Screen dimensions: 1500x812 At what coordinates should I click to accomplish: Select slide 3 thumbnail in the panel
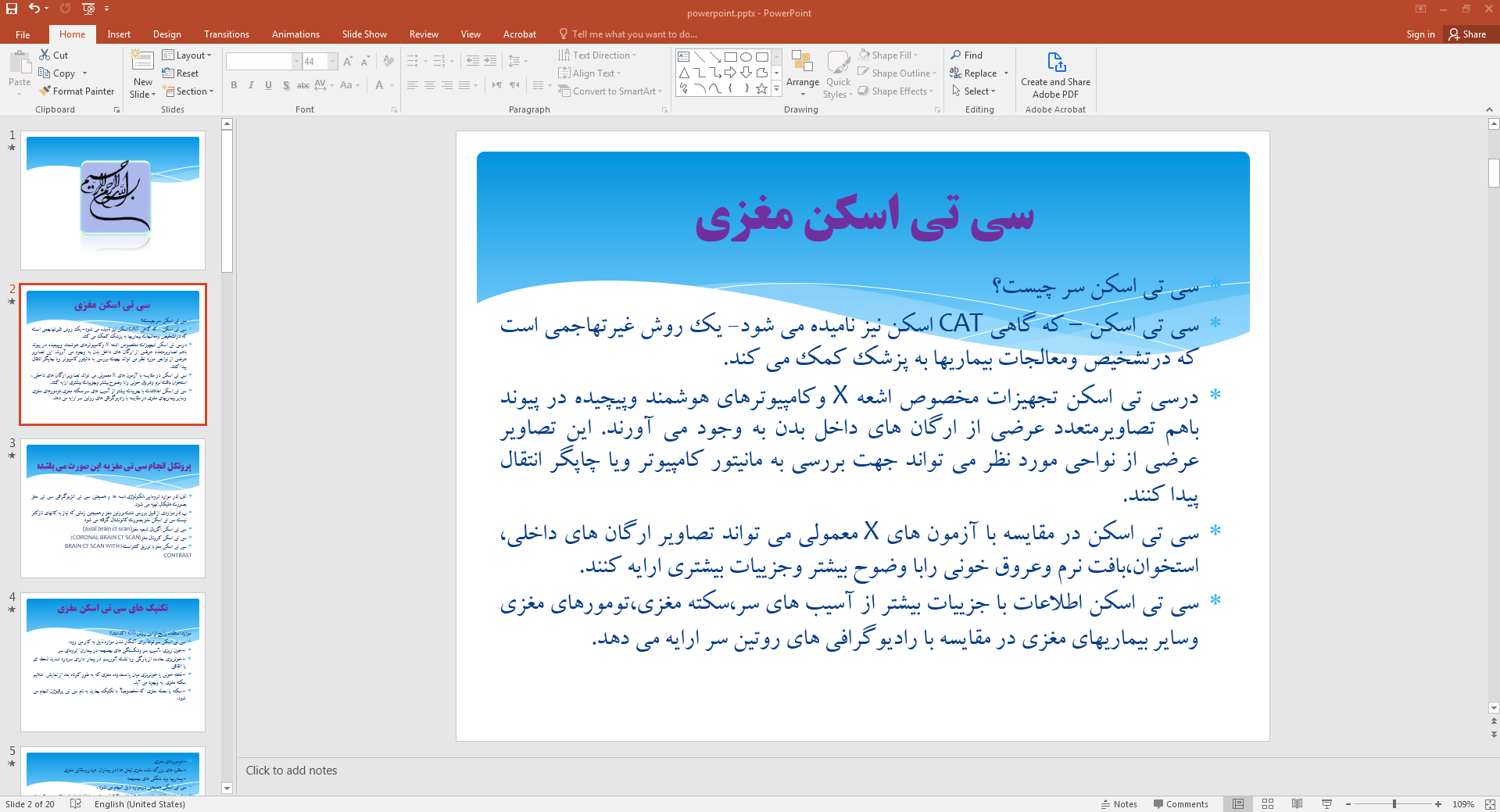(x=113, y=508)
